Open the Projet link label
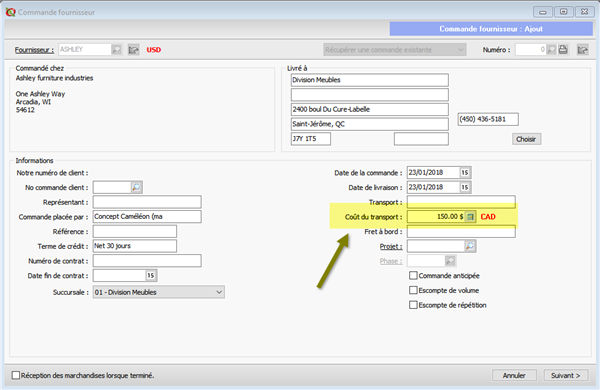600x390 pixels. pos(391,246)
